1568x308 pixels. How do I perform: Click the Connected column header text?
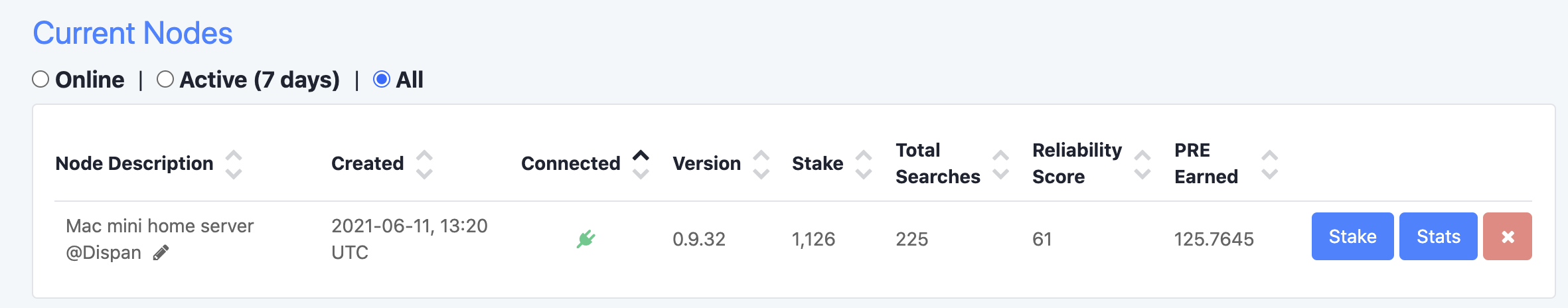(x=571, y=163)
